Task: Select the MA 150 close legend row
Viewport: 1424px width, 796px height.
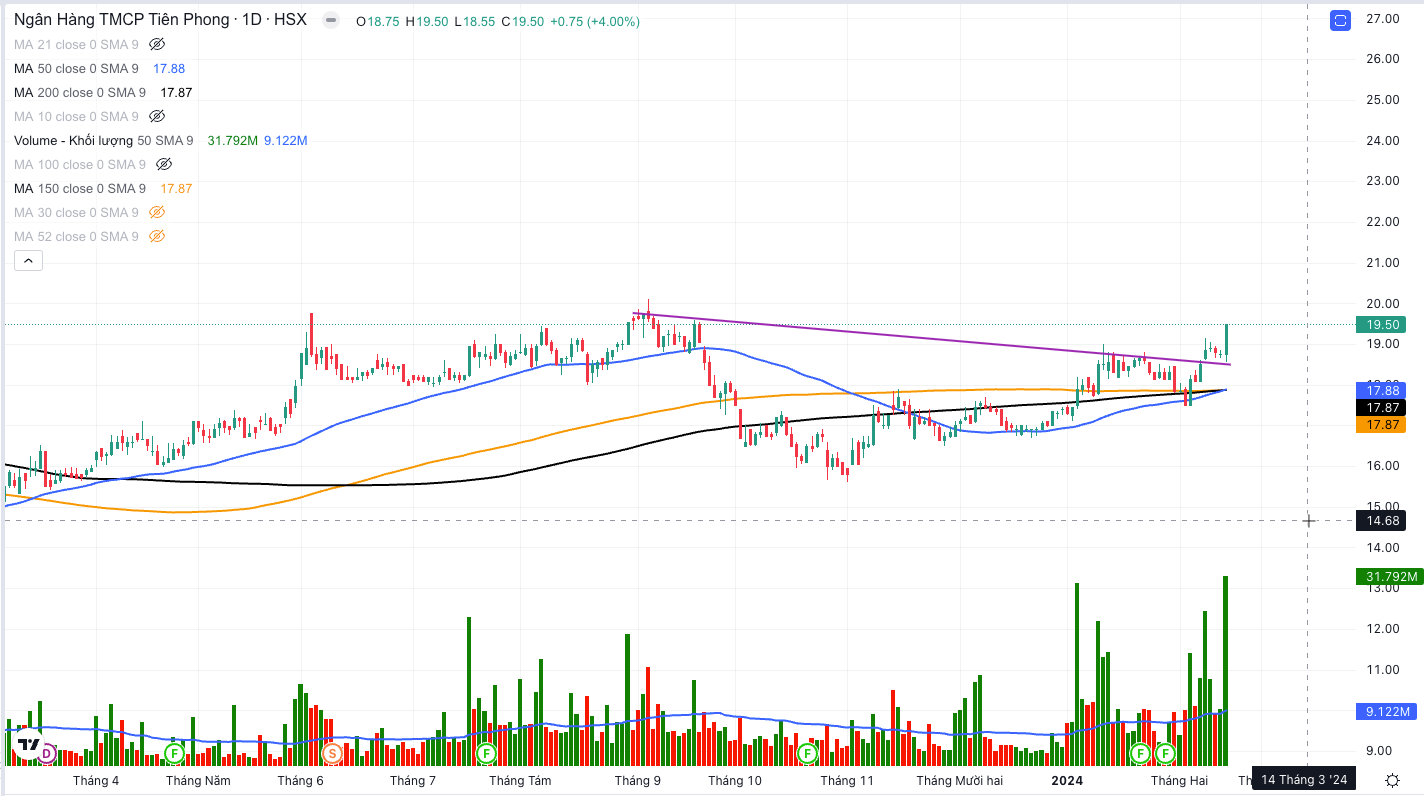Action: 103,188
